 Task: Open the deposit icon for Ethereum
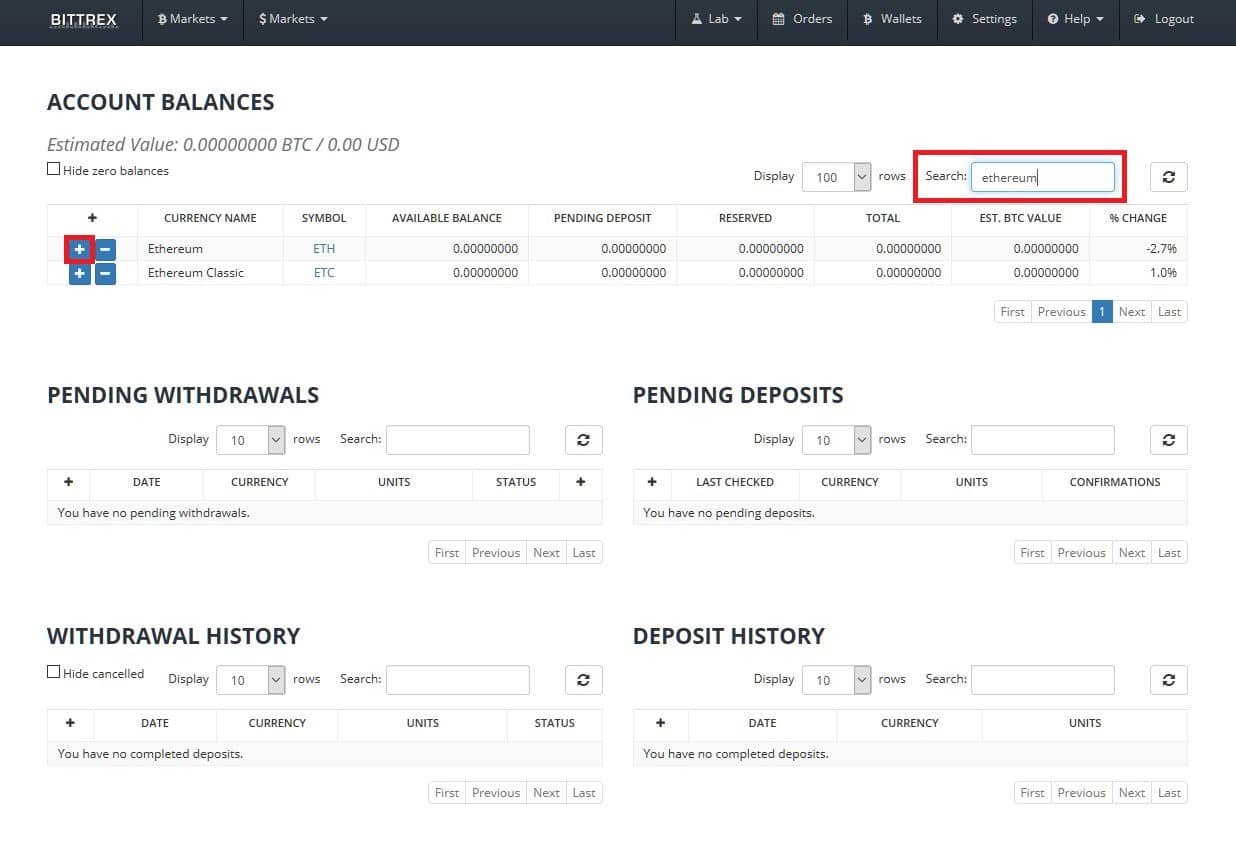click(79, 249)
